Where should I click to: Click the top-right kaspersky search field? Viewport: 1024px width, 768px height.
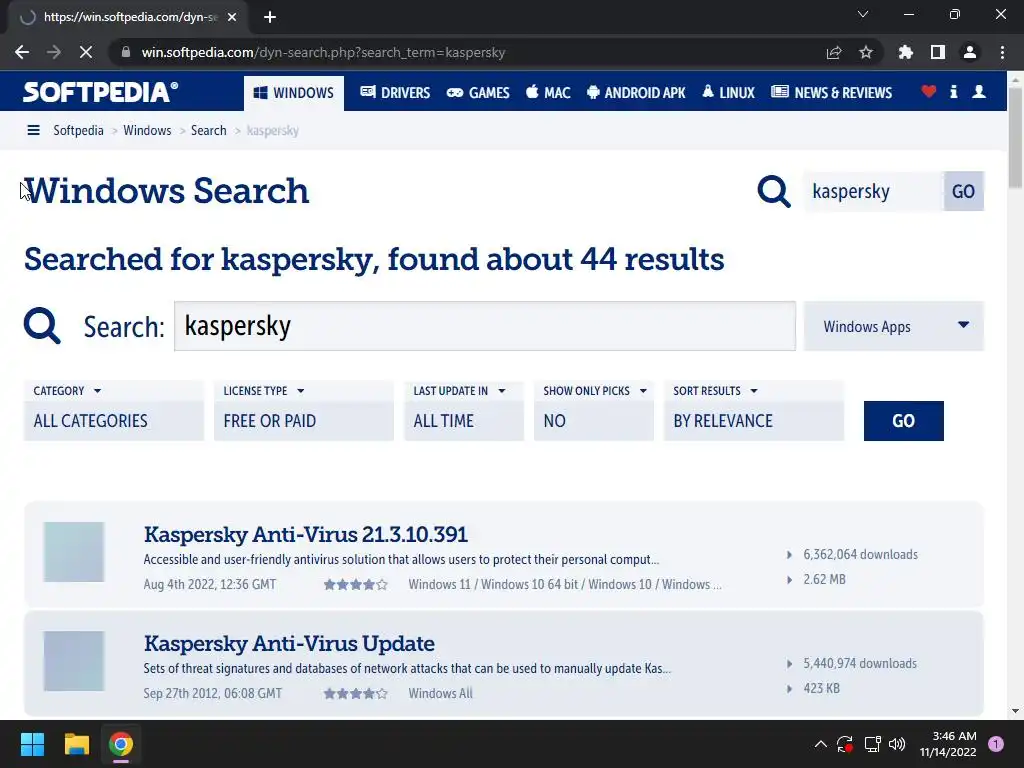pos(874,191)
